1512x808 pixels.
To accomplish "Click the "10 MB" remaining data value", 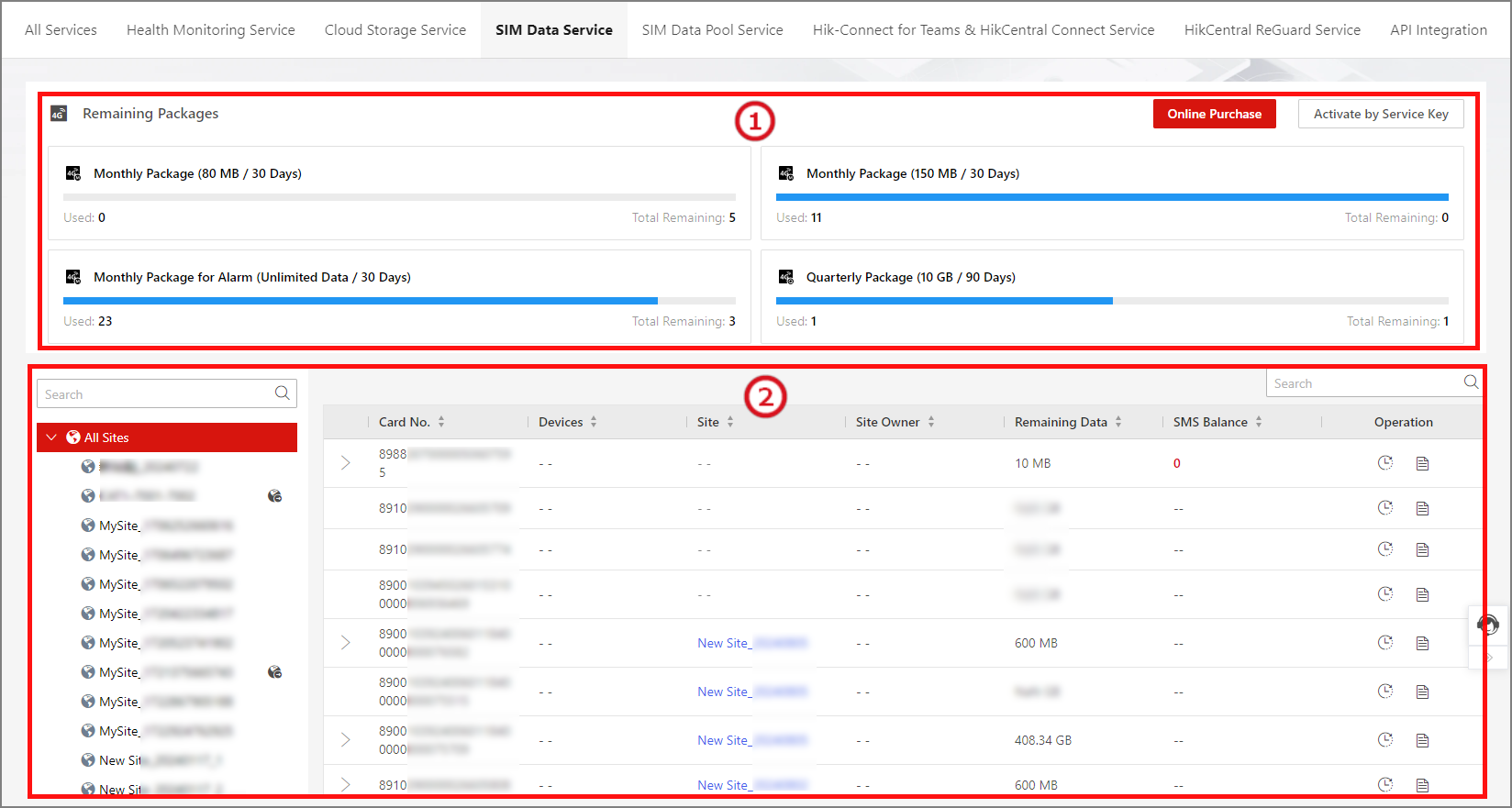I will [x=1033, y=463].
